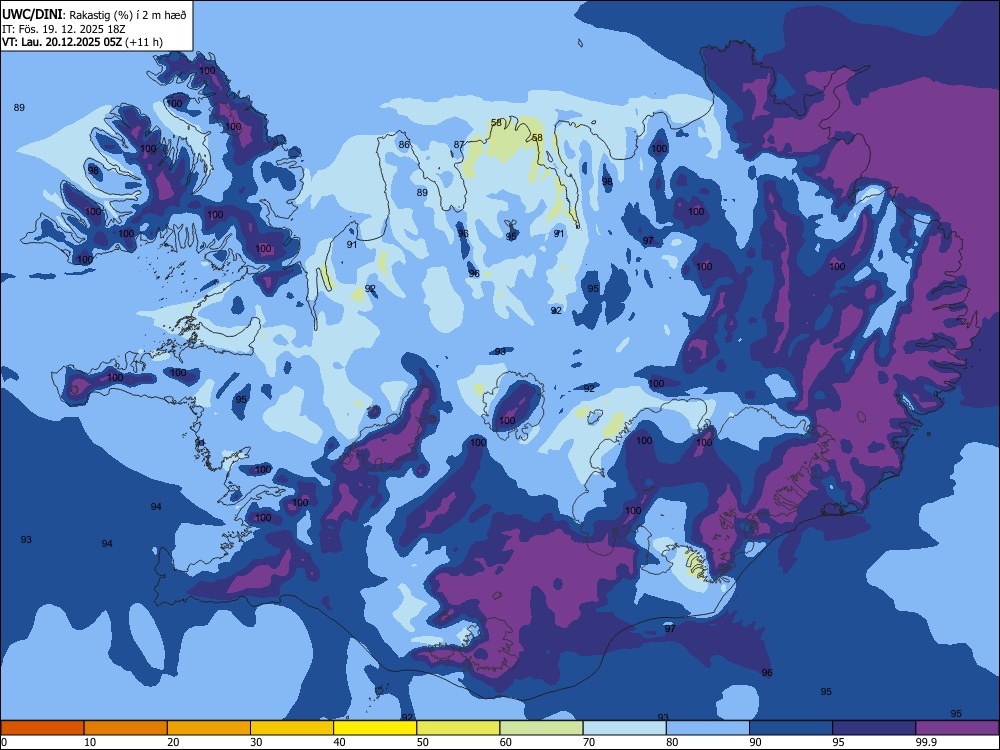Click the 'UWC/DINI: Rakastig (%) í 2 m hæð' title
Image resolution: width=1000 pixels, height=750 pixels.
click(94, 15)
